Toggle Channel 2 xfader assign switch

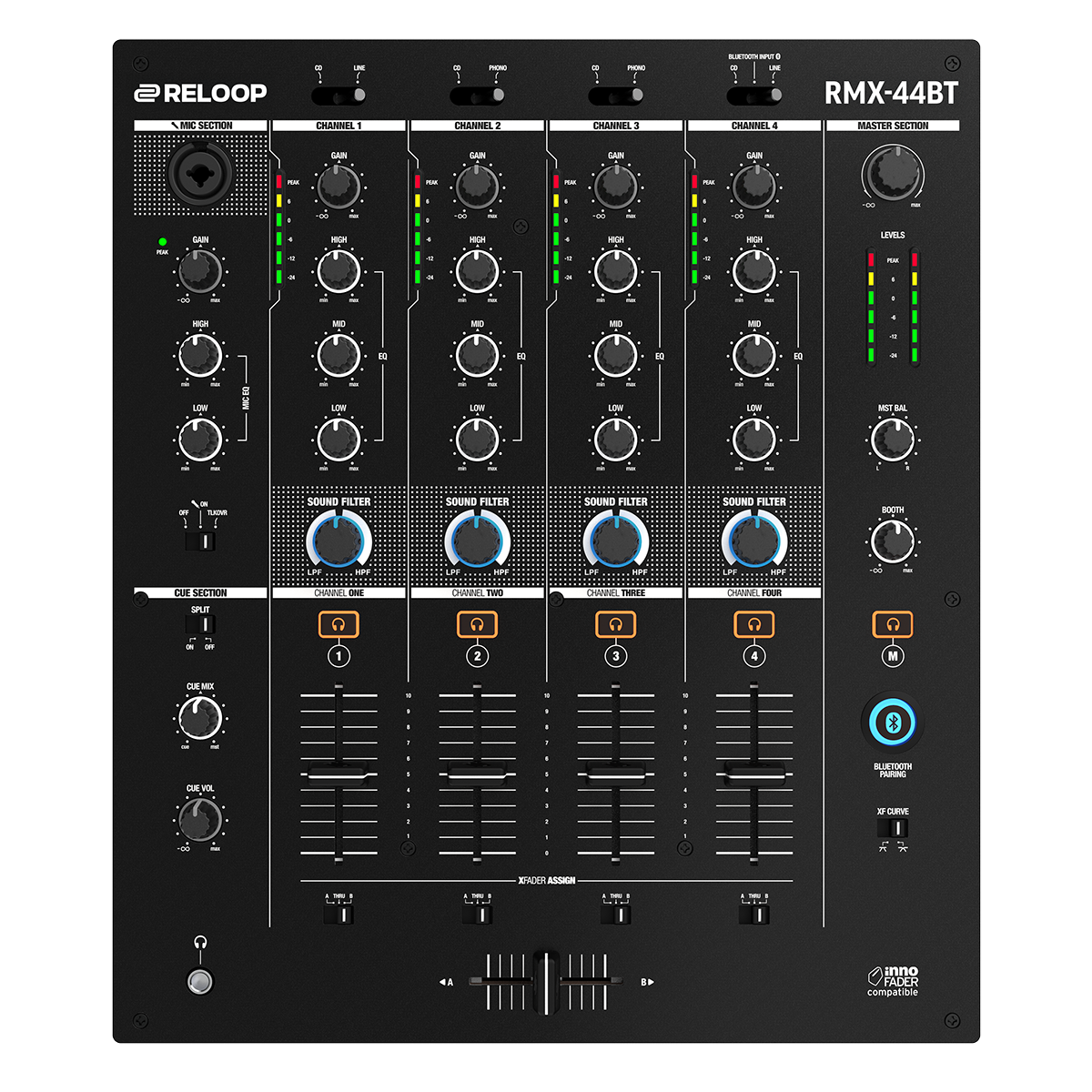tap(477, 915)
